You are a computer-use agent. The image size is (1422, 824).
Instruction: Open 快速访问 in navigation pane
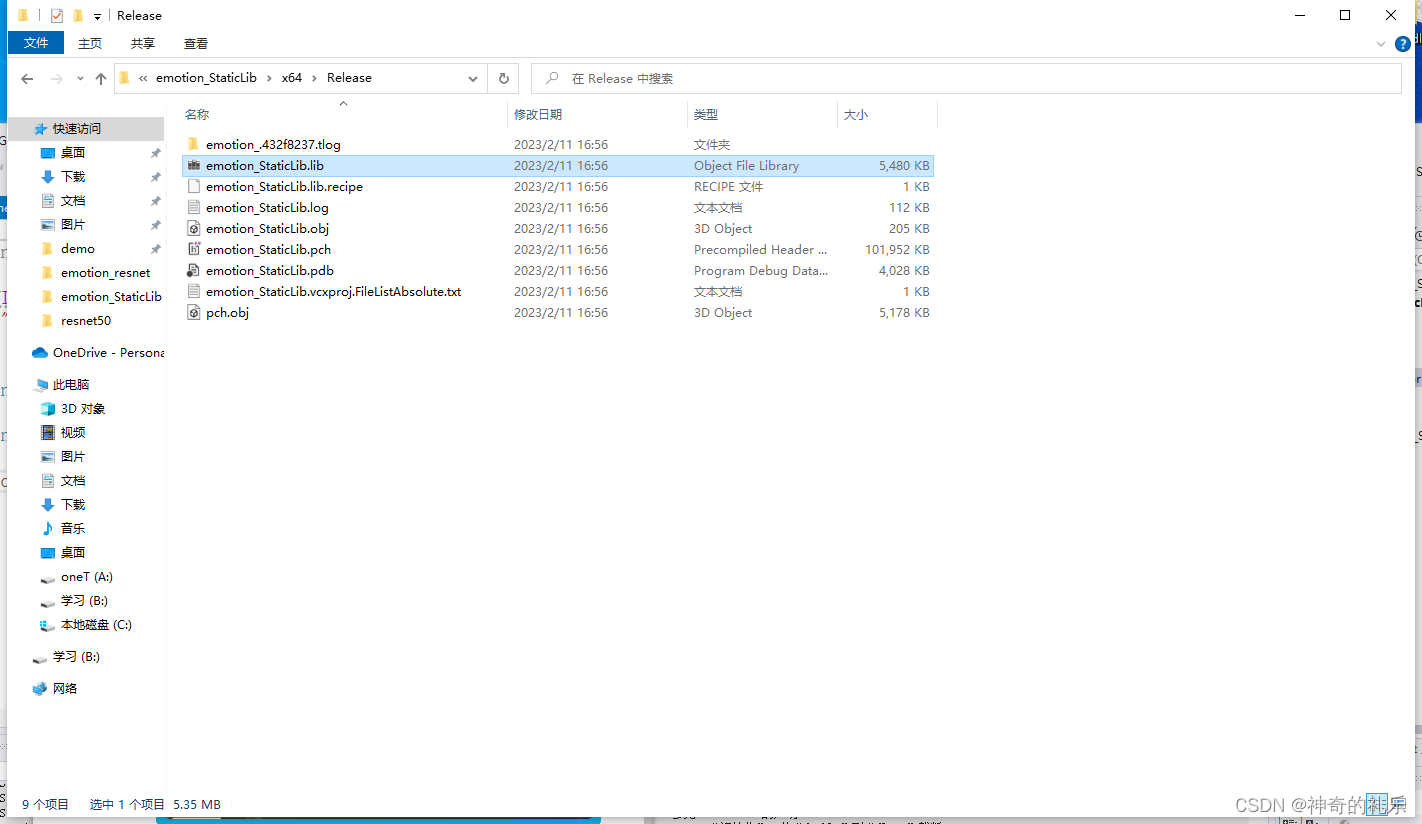click(77, 128)
